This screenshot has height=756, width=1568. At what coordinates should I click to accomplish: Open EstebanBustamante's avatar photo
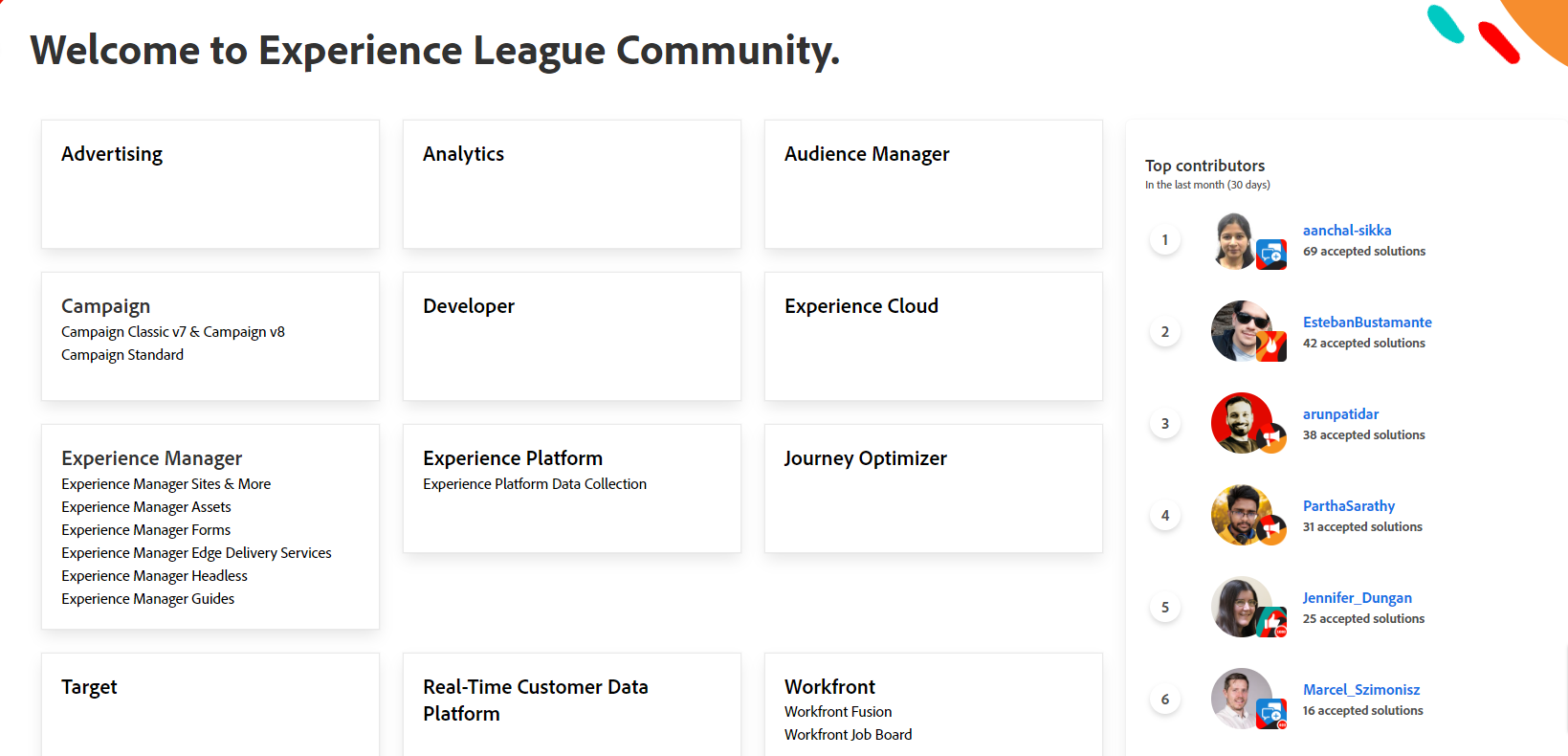tap(1241, 331)
